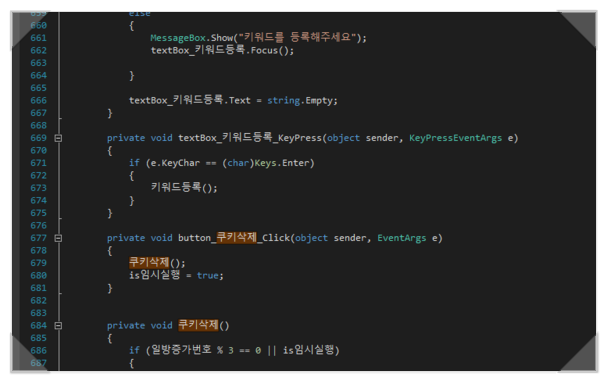
Task: Click the 키워드등록(); call on line 673
Action: pyautogui.click(x=184, y=188)
